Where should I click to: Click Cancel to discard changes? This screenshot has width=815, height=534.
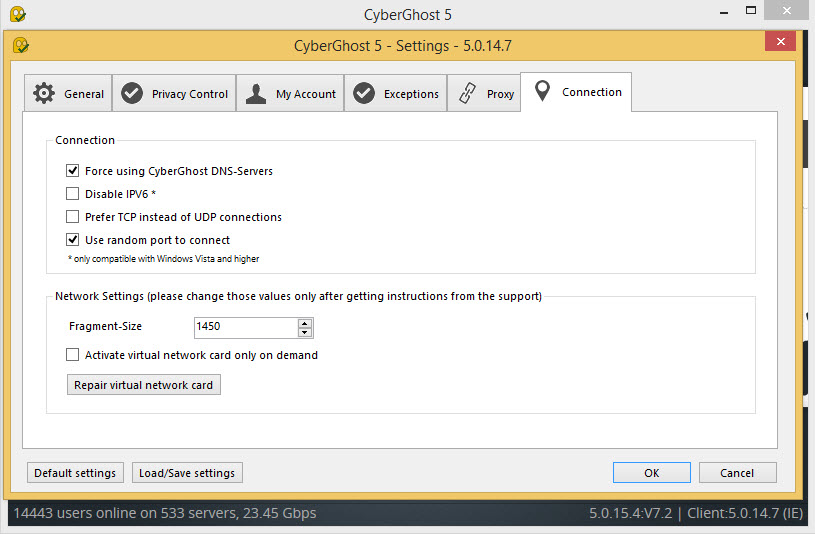tap(738, 473)
